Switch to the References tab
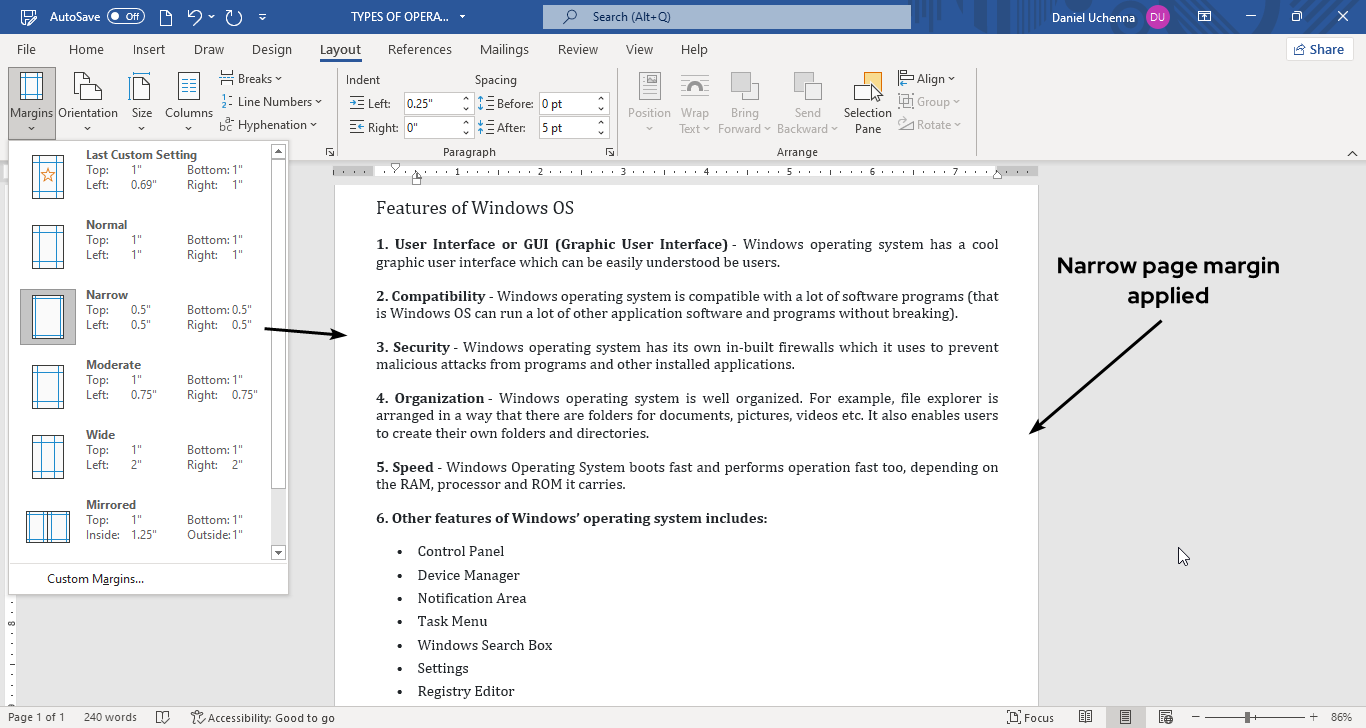The width and height of the screenshot is (1366, 728). tap(419, 50)
